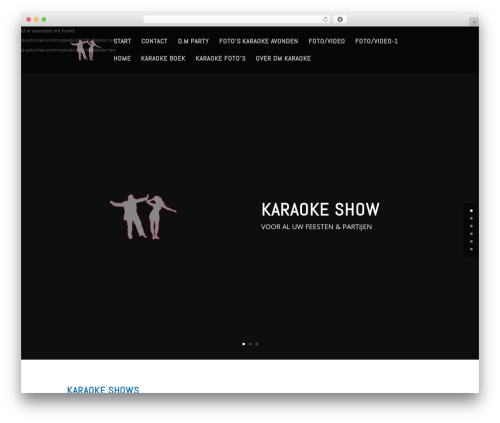The height and width of the screenshot is (423, 500).
Task: Jump to third section via side dot navigation
Action: tap(471, 226)
